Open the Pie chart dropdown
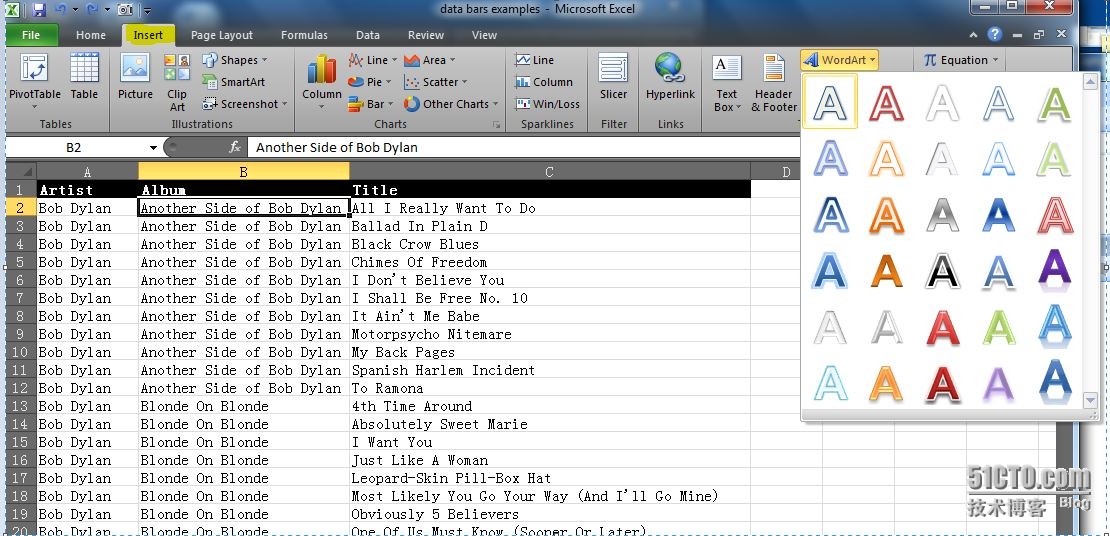The width and height of the screenshot is (1110, 536). click(x=370, y=82)
